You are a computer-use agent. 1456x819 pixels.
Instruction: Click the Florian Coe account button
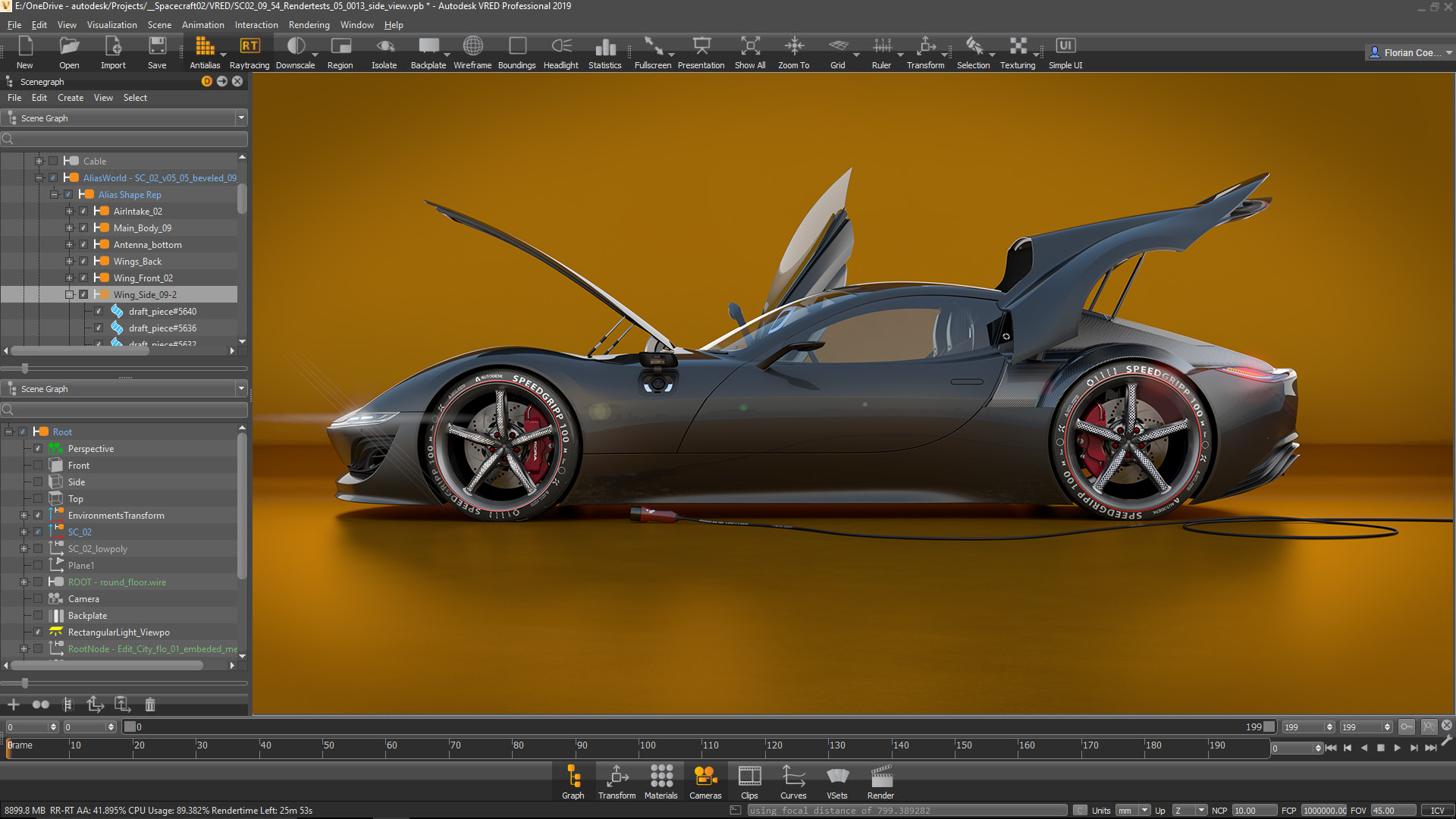[x=1409, y=52]
